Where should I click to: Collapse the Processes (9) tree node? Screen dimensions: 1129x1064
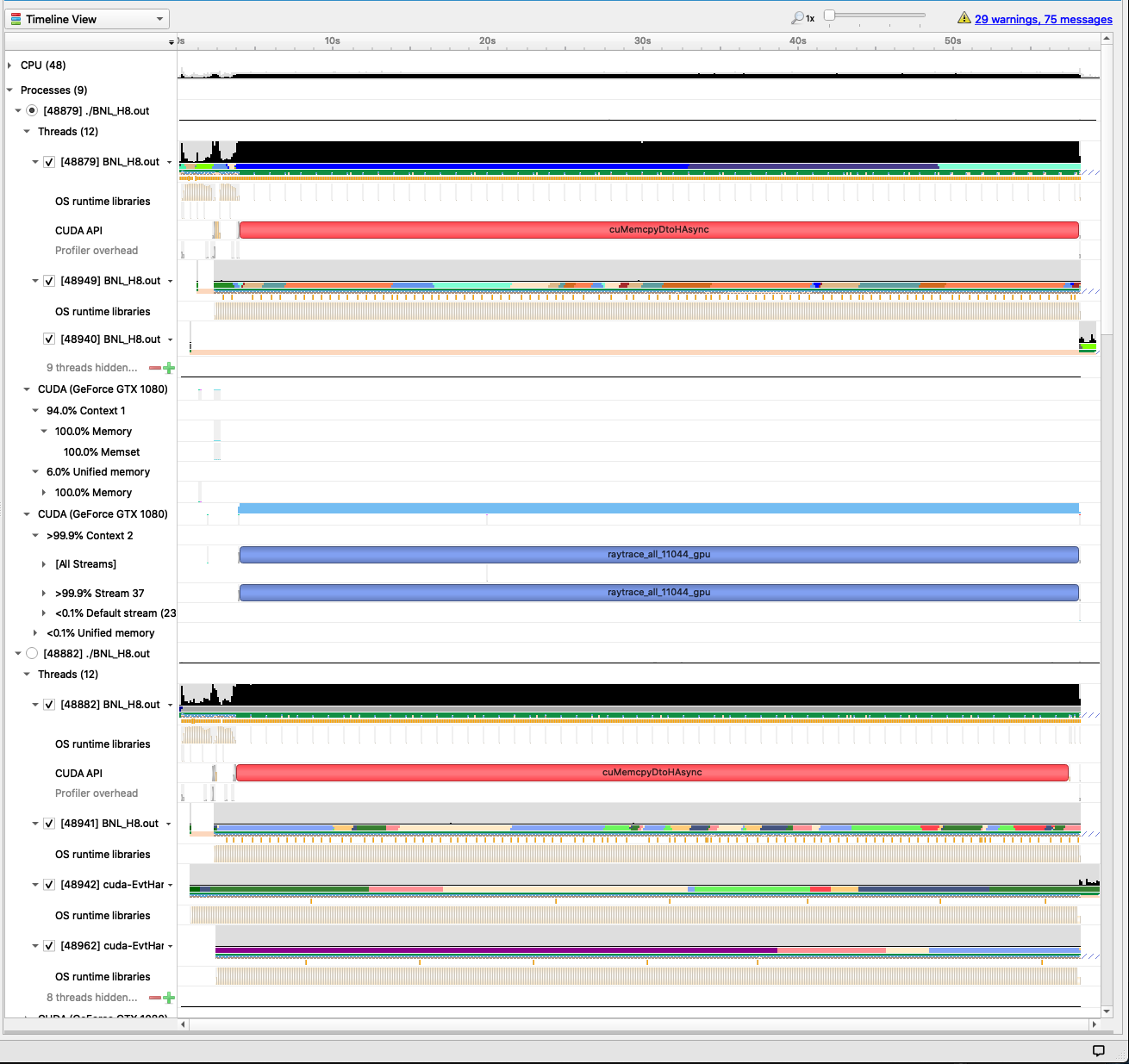(9, 90)
